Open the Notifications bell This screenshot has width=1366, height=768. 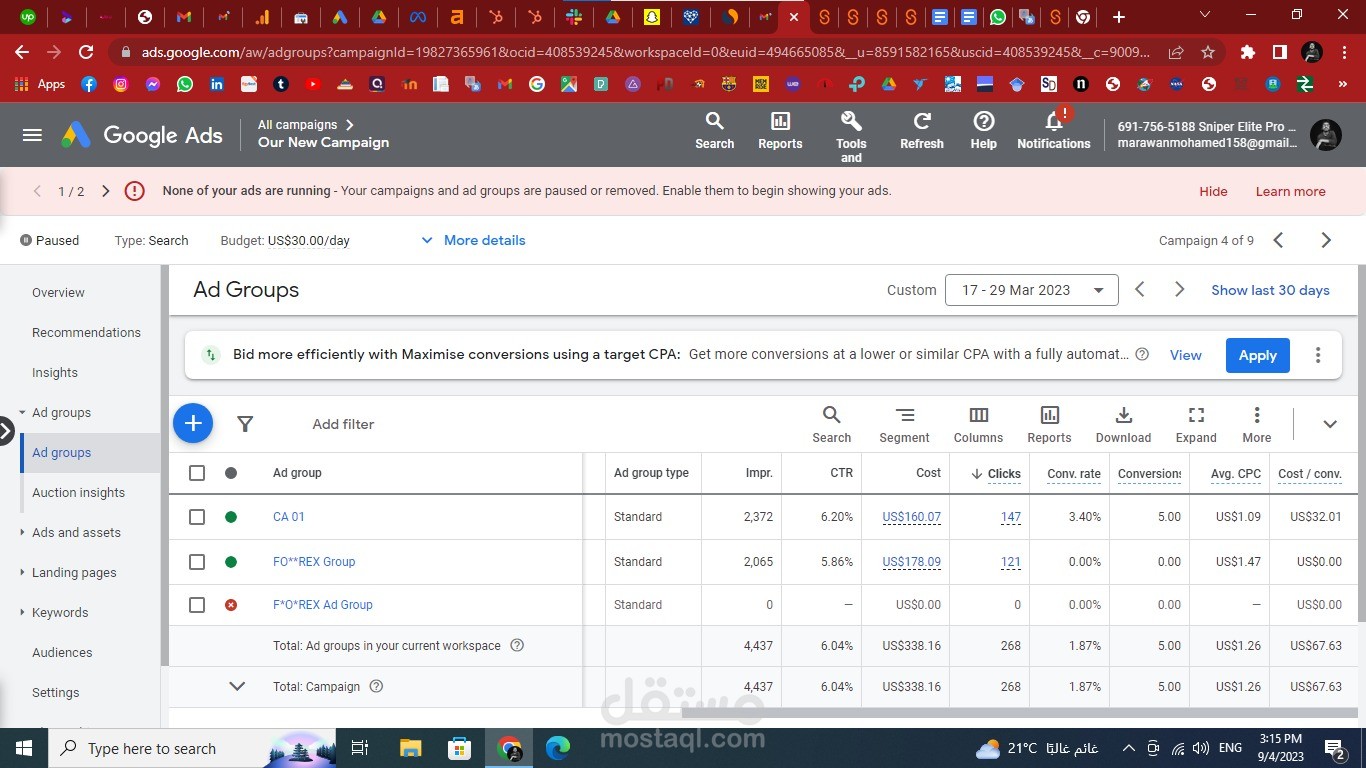point(1054,131)
